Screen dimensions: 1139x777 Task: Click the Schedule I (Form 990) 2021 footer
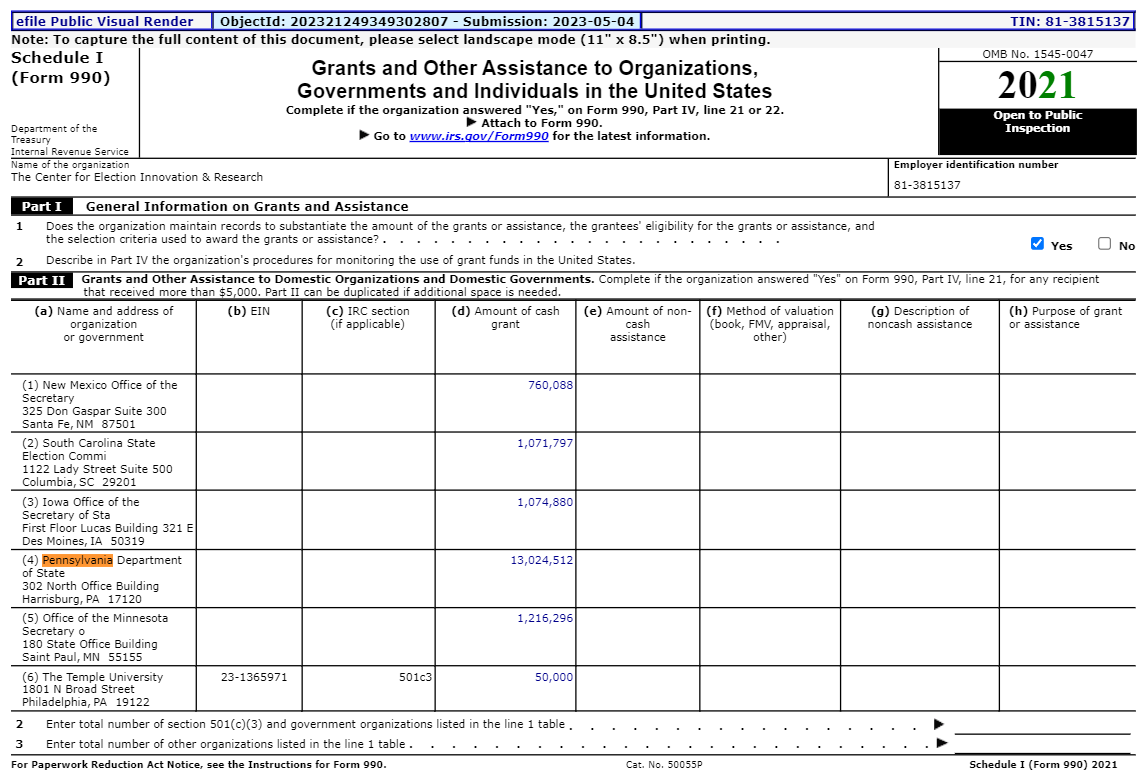1043,765
